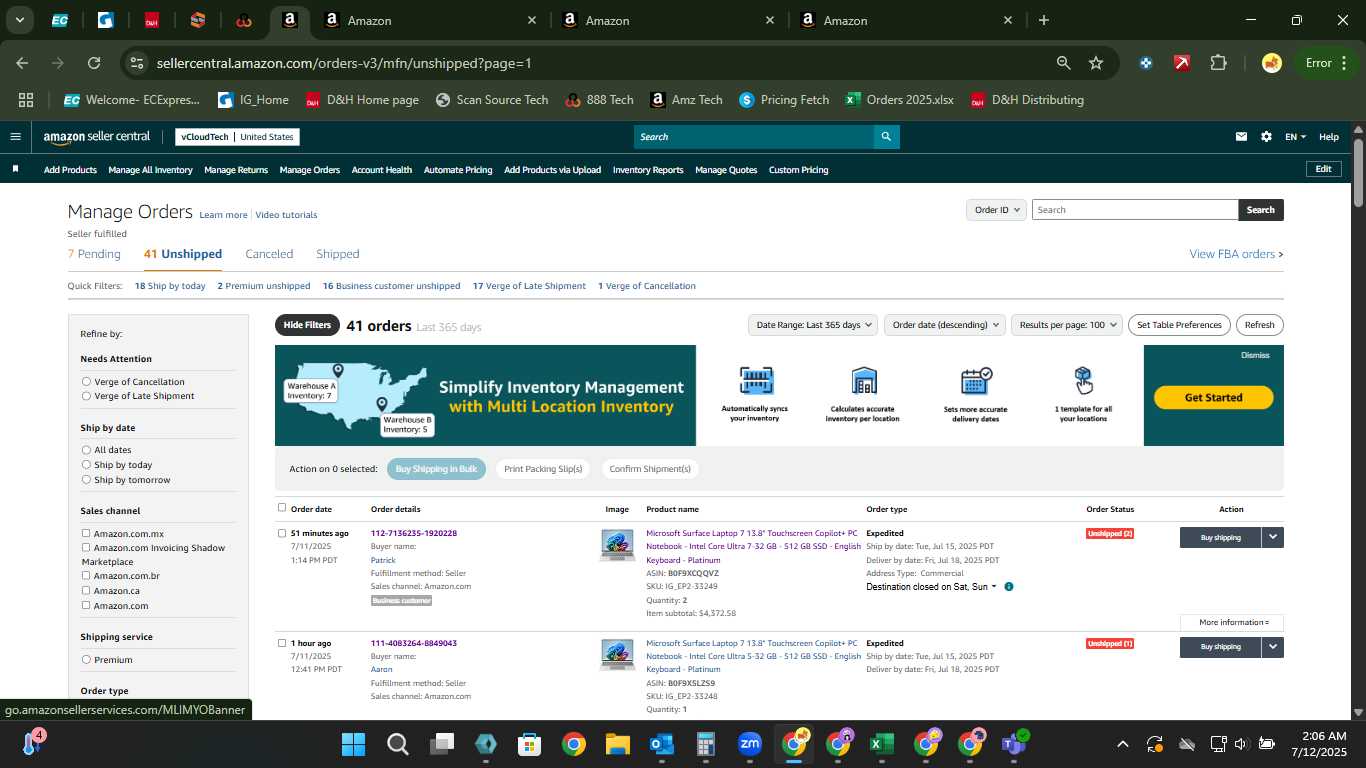Select Verge of Cancellation radio filter

[x=87, y=382]
